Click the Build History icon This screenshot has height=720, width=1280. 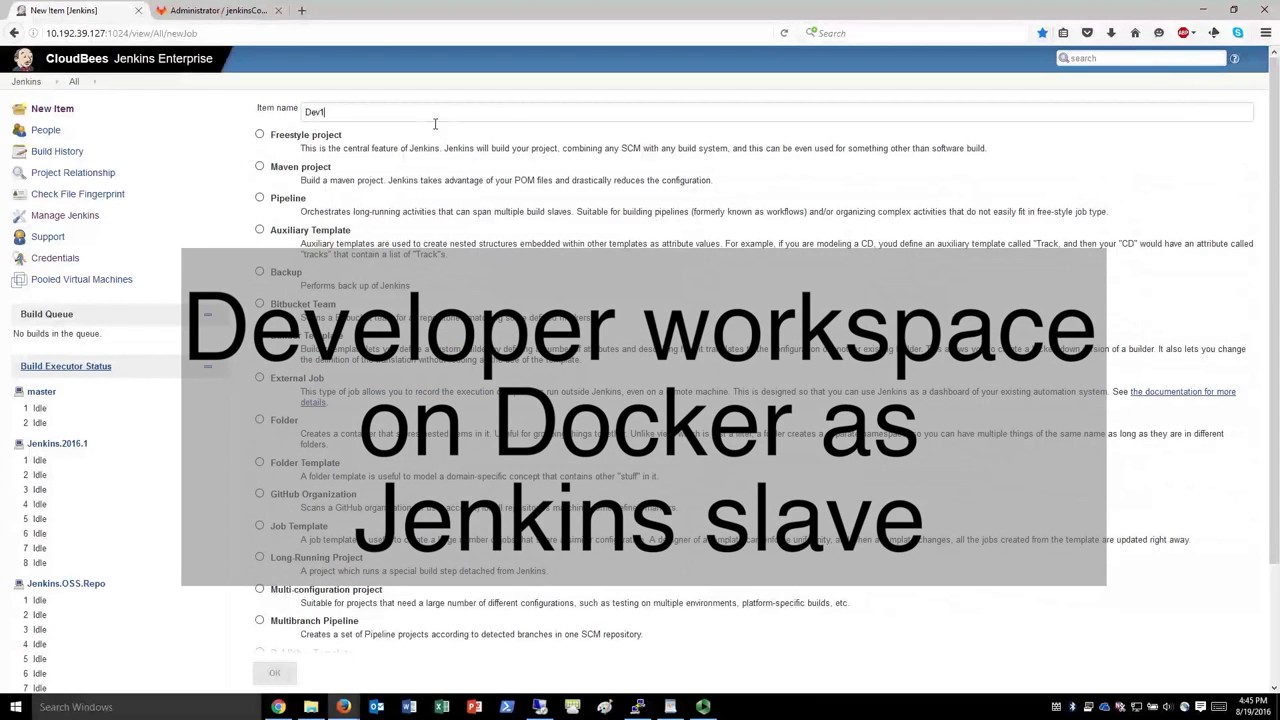(x=19, y=151)
